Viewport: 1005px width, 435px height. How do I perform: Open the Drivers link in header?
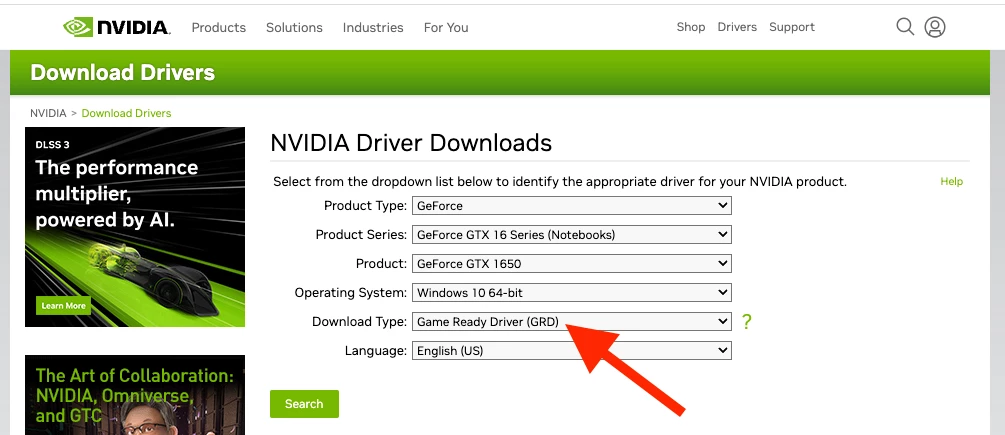(737, 27)
